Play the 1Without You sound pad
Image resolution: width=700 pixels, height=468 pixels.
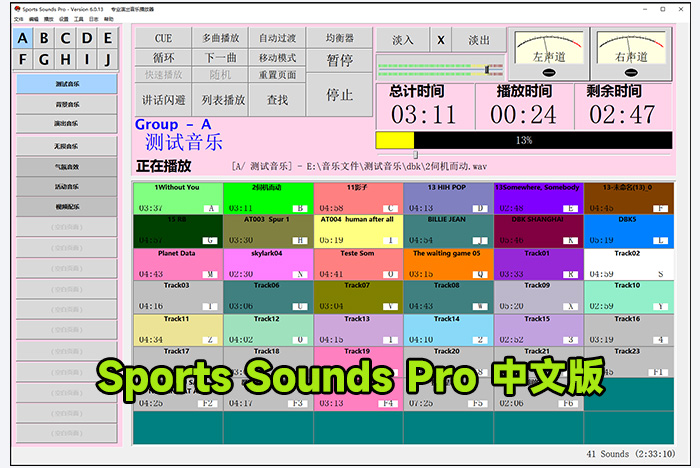pos(178,198)
